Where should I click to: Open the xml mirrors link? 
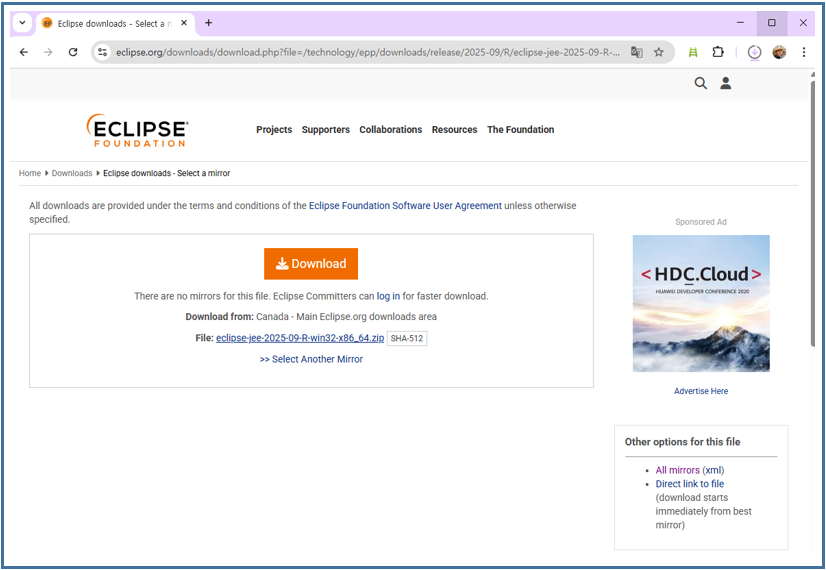pos(713,470)
